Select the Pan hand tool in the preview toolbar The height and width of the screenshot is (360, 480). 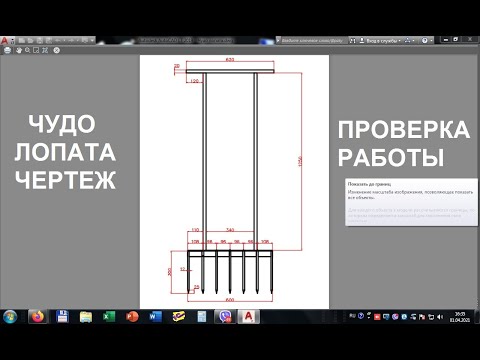(x=19, y=50)
